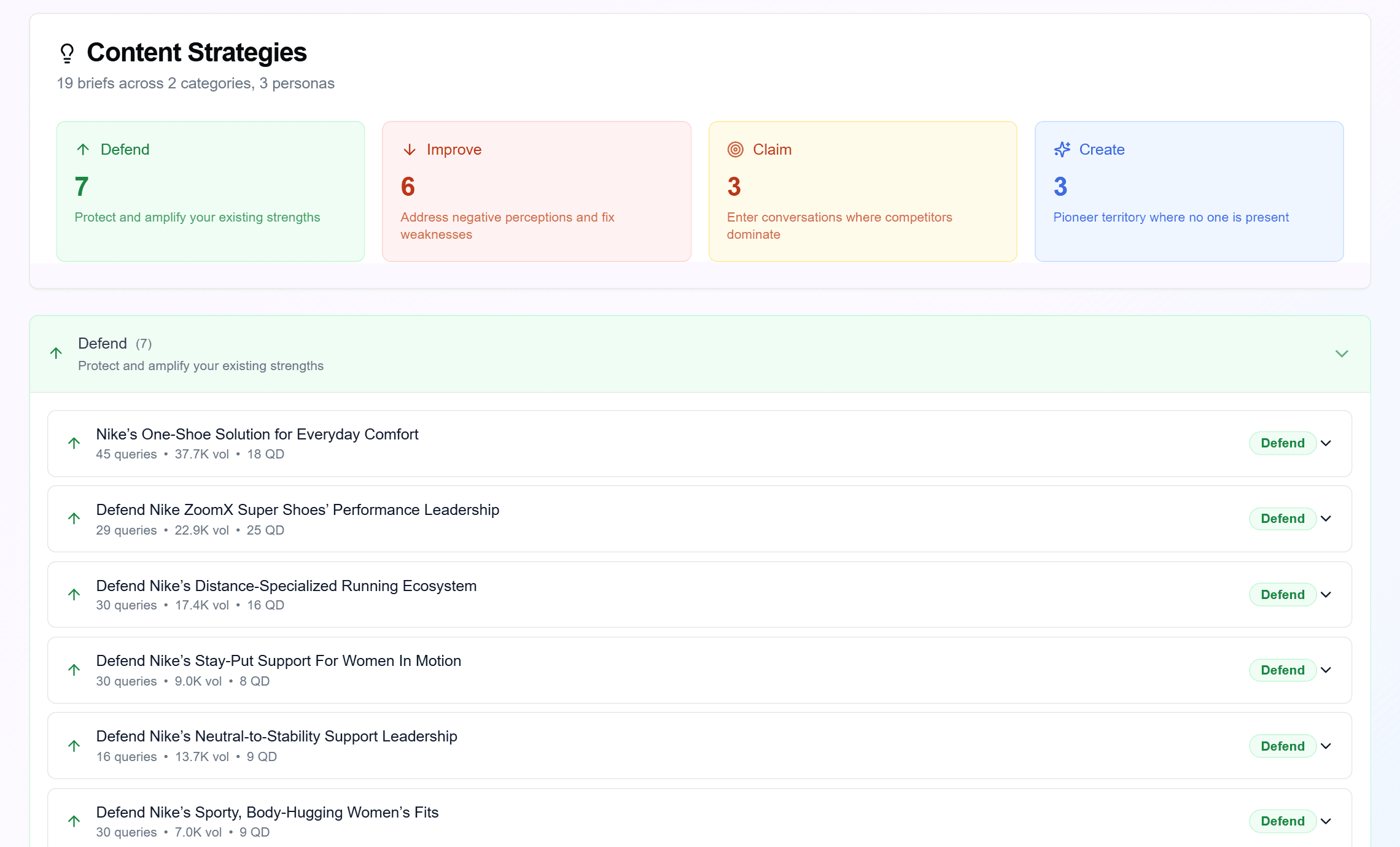Expand Neutral-to-Stability Support Leadership chevron
Image resolution: width=1400 pixels, height=847 pixels.
[x=1326, y=746]
